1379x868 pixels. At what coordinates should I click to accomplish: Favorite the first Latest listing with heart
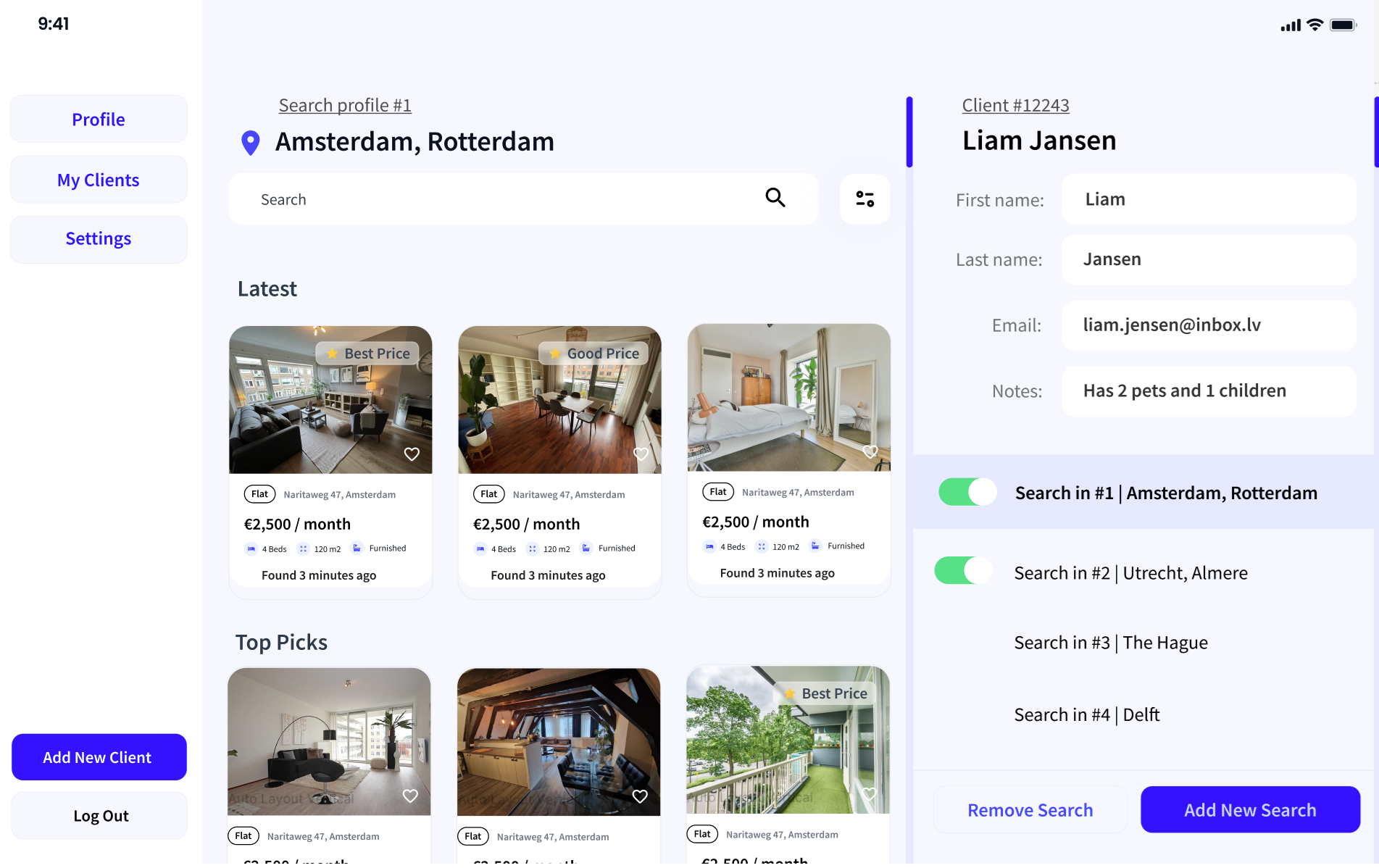pyautogui.click(x=412, y=454)
